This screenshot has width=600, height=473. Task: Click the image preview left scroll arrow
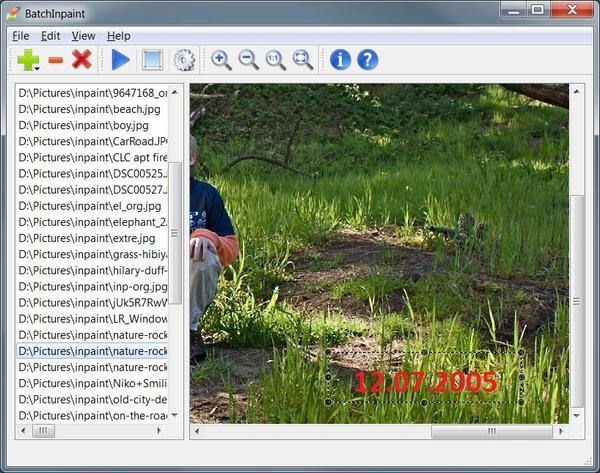197,431
